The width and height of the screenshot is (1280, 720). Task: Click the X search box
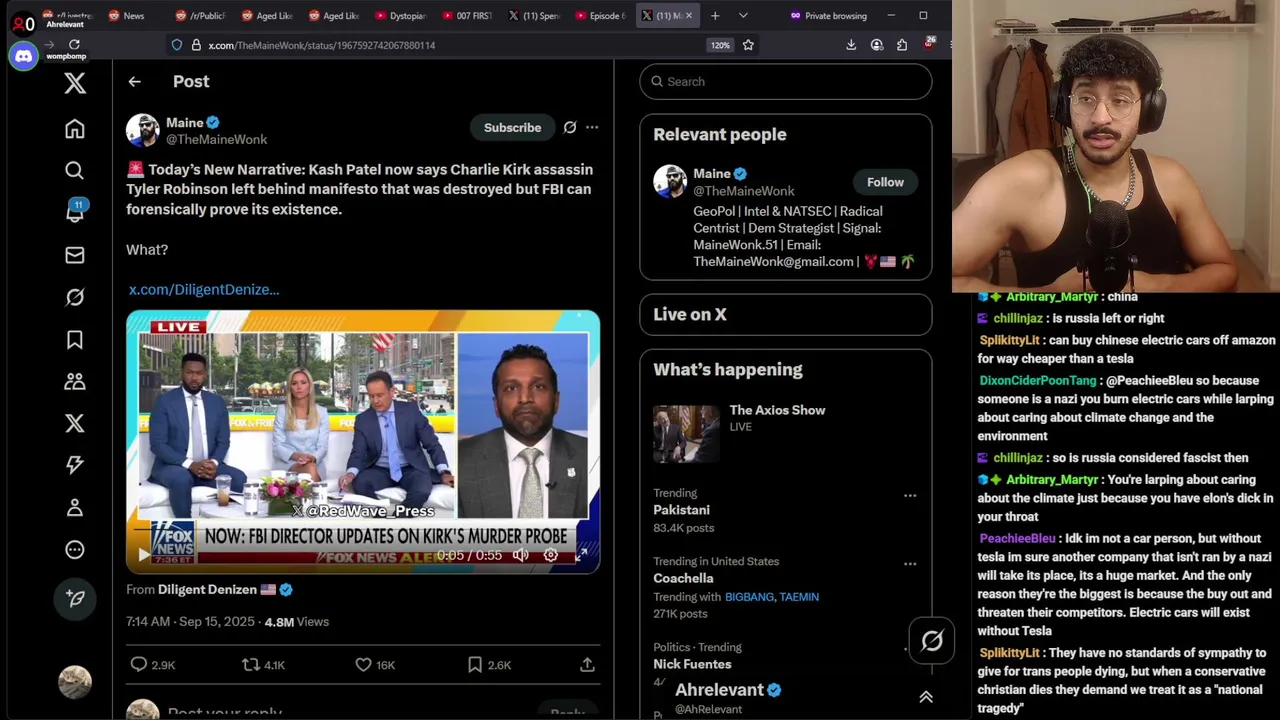click(786, 81)
